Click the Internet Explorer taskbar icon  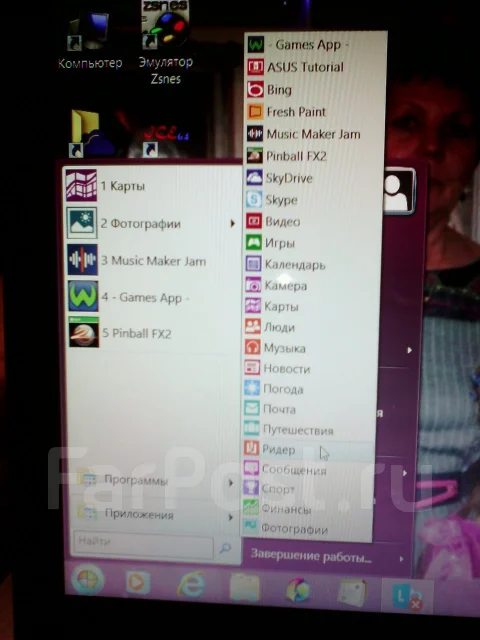pyautogui.click(x=191, y=583)
